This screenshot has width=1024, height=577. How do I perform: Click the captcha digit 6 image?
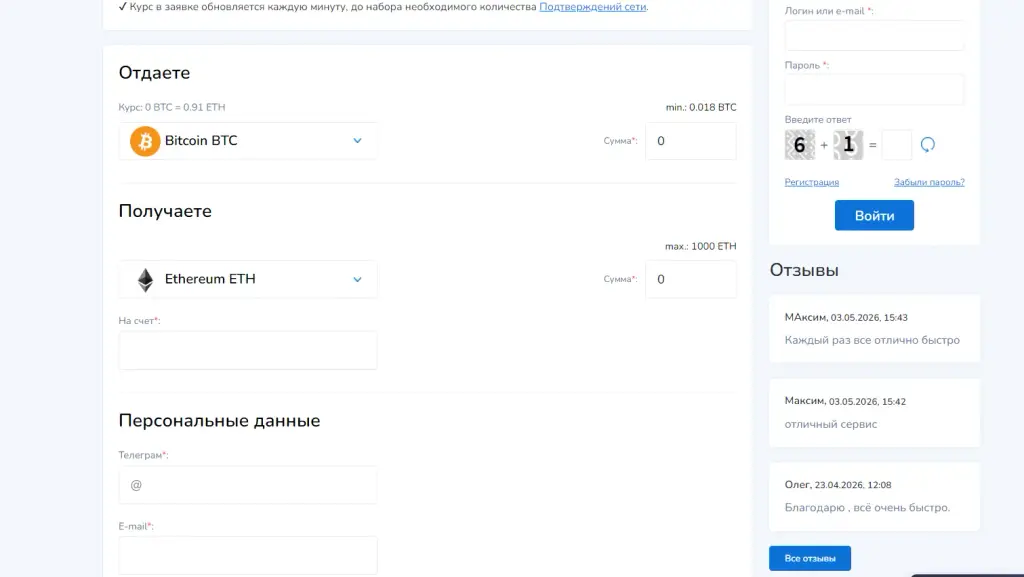coord(799,145)
